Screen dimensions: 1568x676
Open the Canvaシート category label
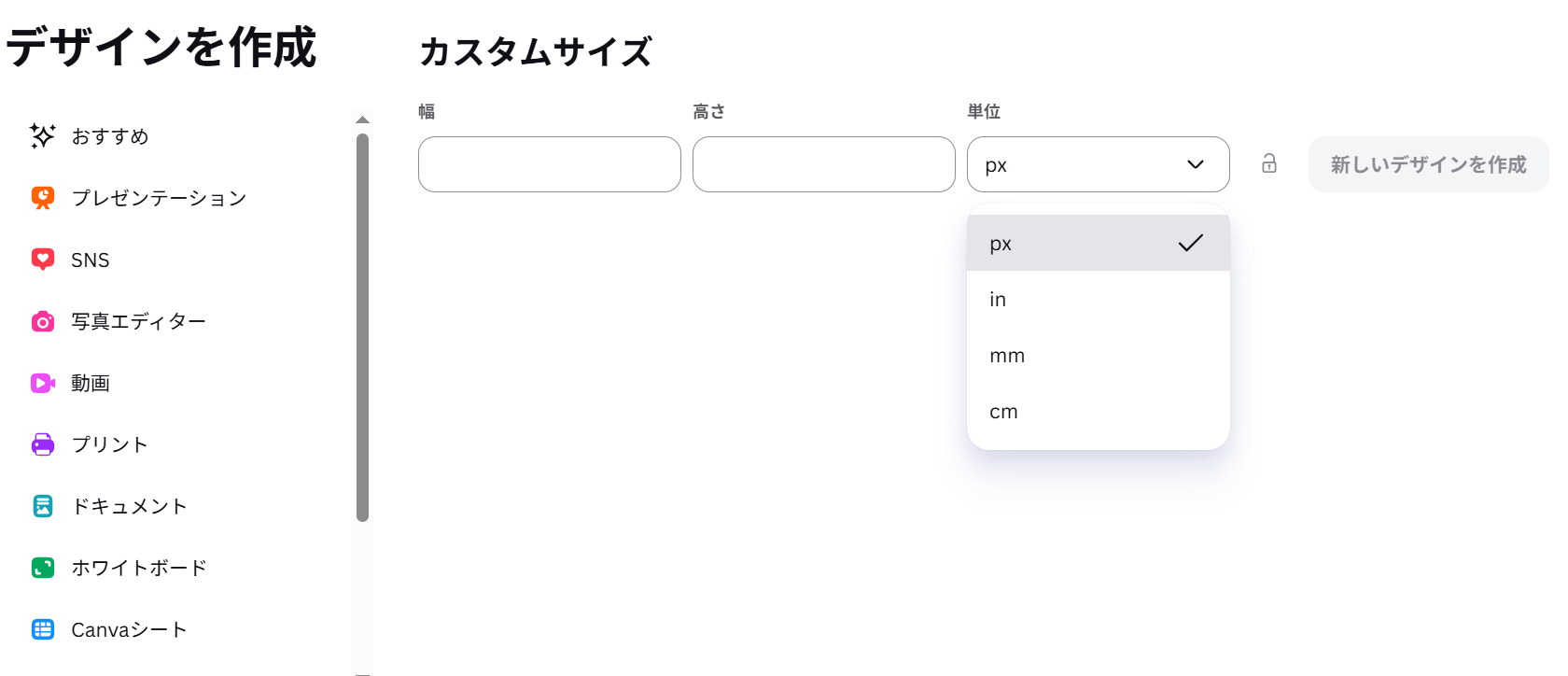pos(129,629)
